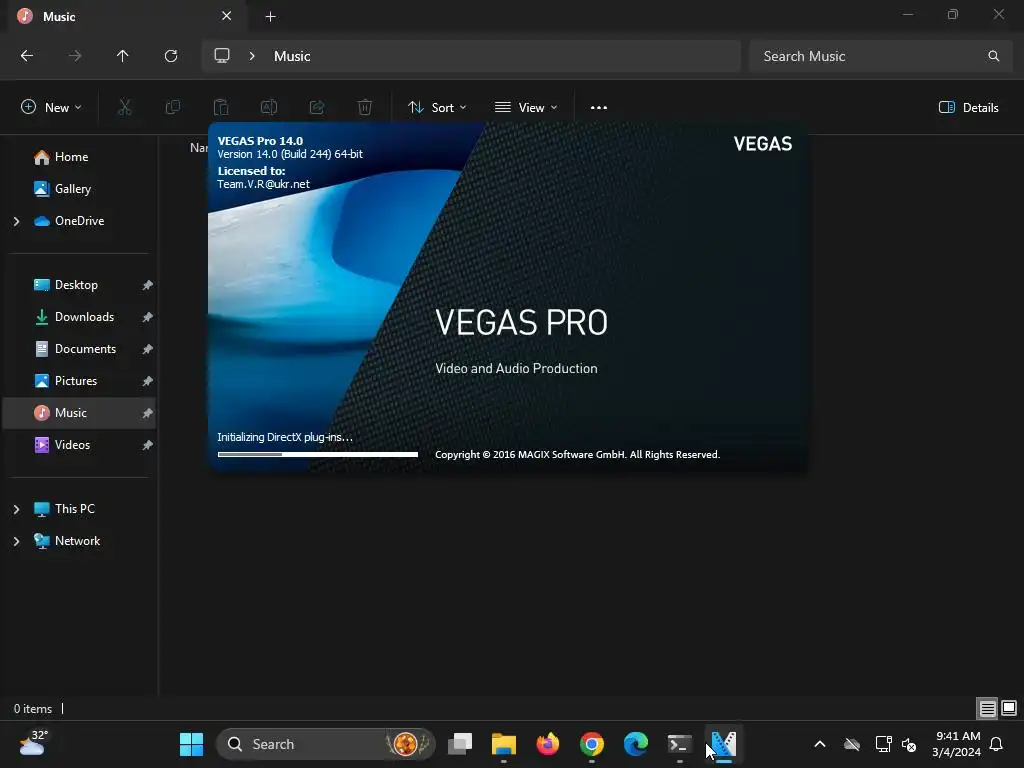
Task: Click the Delete trash icon
Action: point(365,107)
